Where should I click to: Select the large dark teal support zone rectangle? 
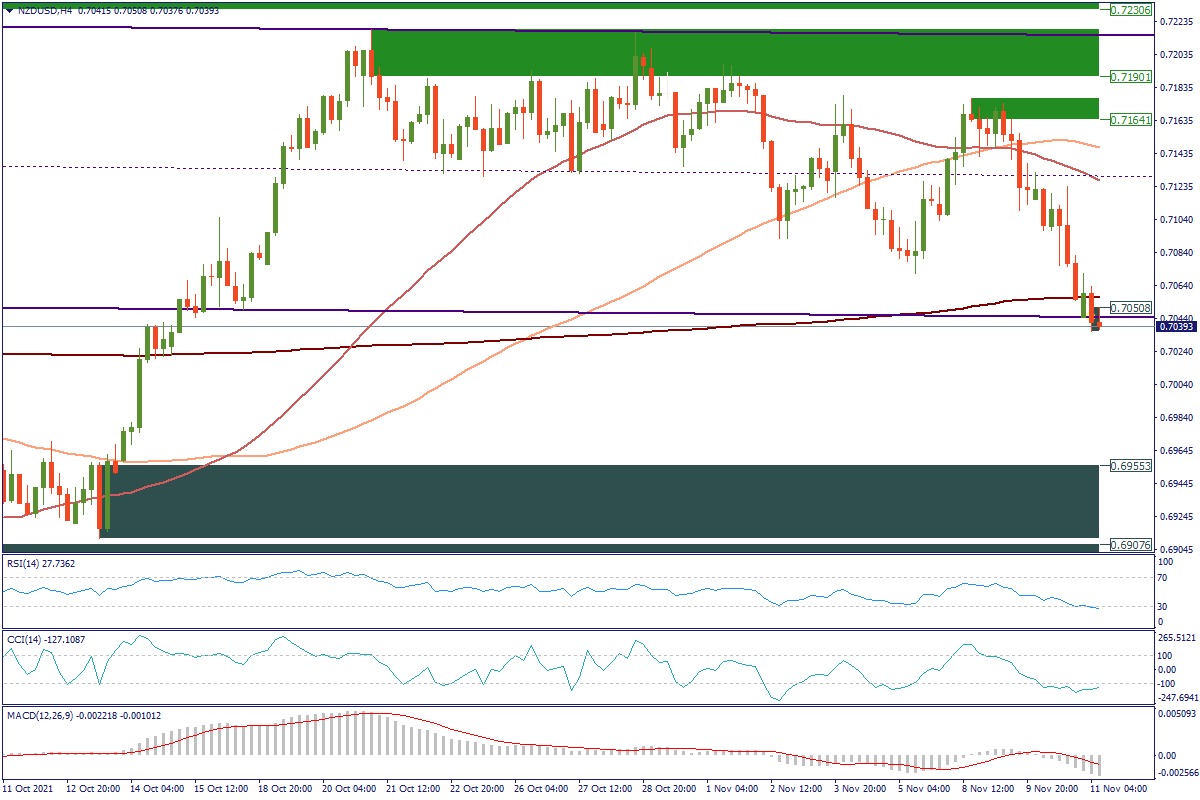[600, 500]
